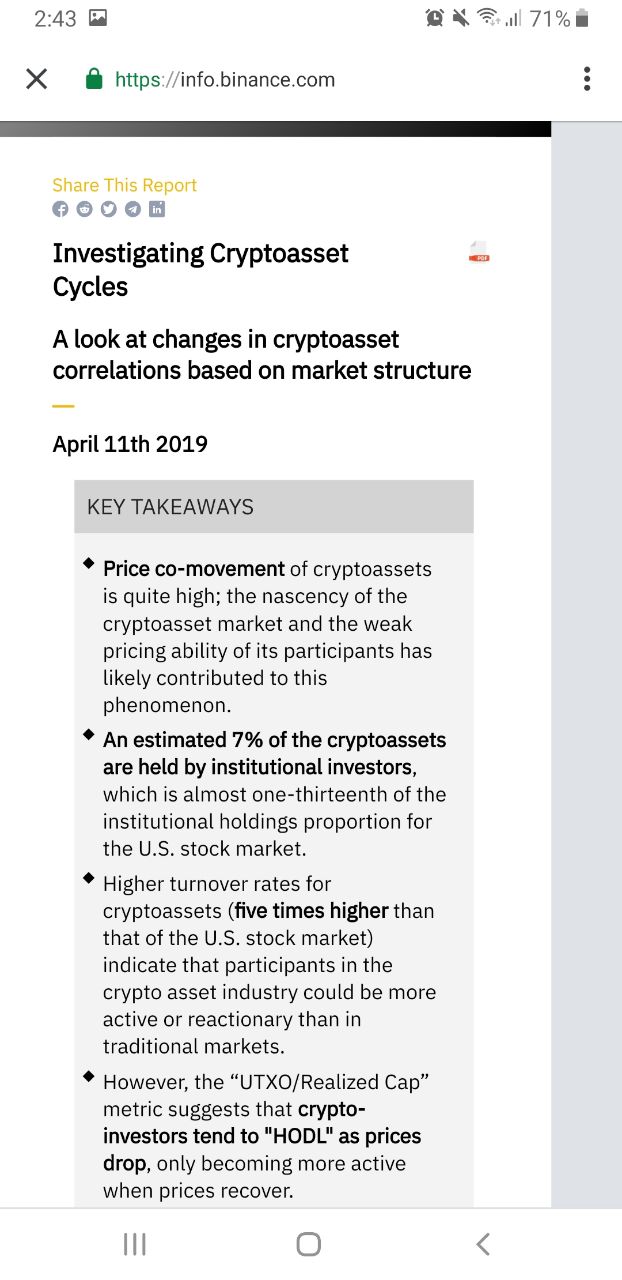Tap the green padlock security icon
Image resolution: width=622 pixels, height=1280 pixels.
point(95,79)
